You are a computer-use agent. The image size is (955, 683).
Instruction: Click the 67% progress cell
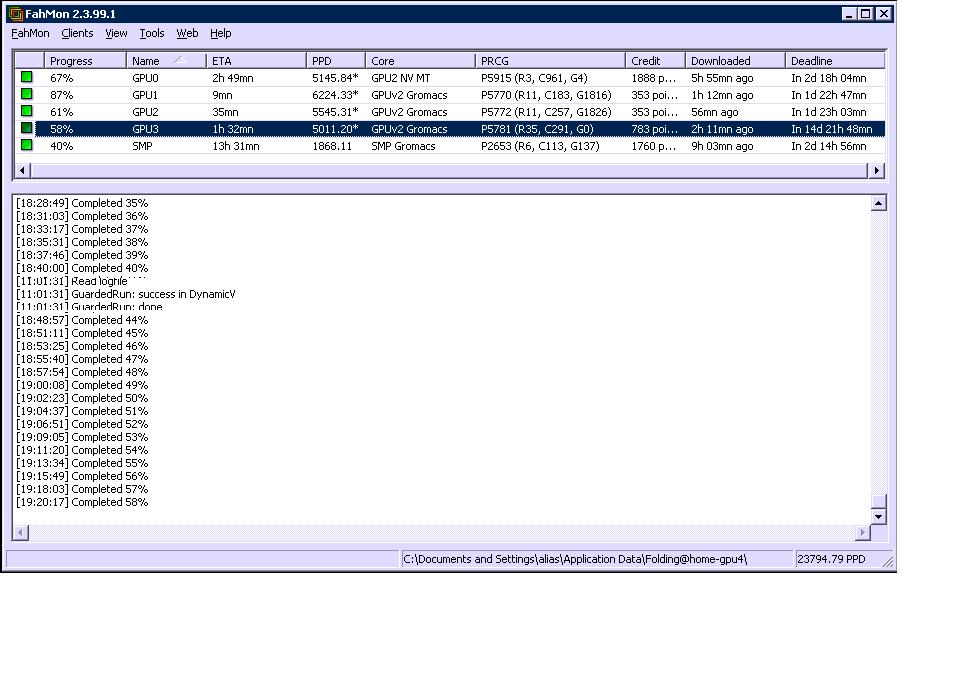pos(62,78)
